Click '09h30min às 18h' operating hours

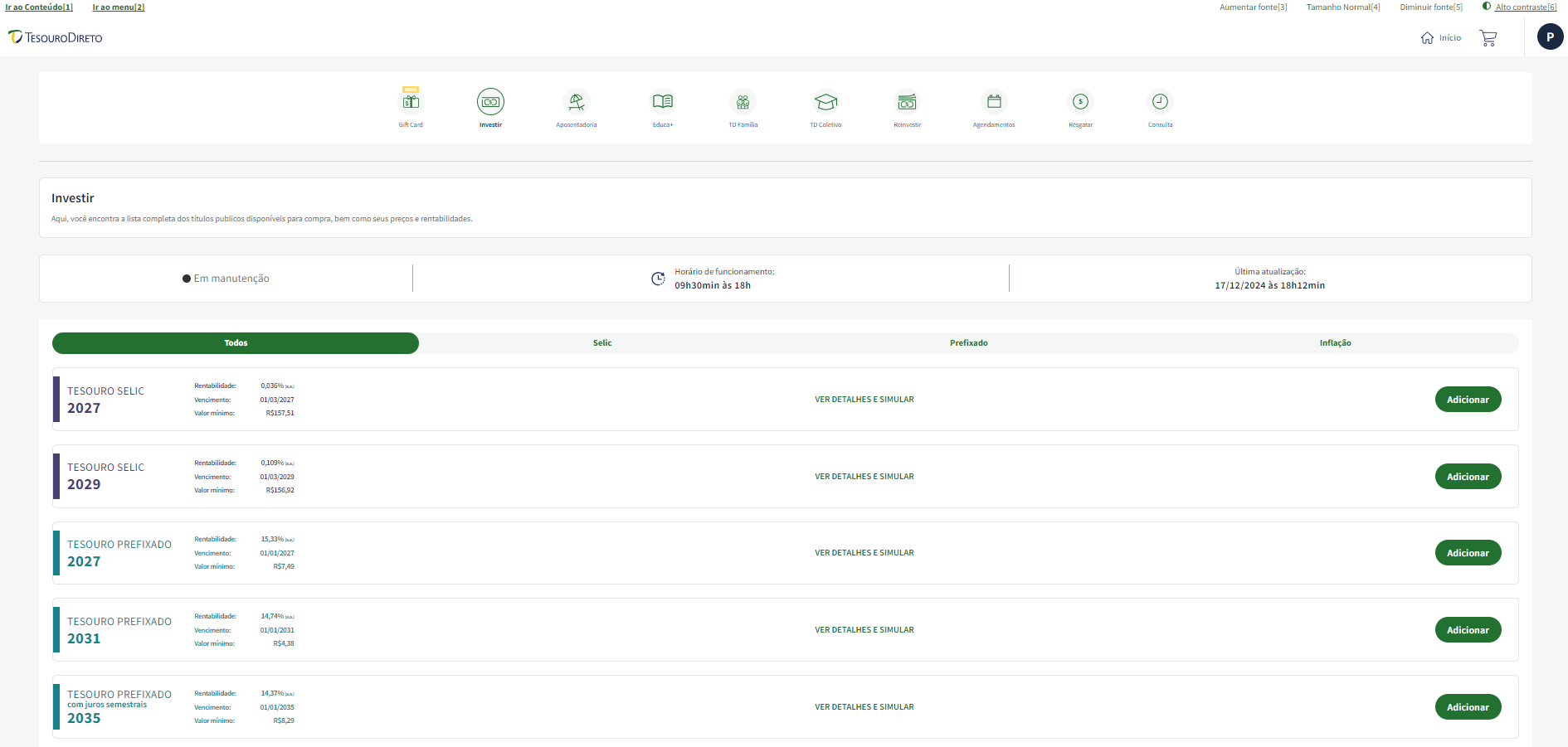point(713,285)
